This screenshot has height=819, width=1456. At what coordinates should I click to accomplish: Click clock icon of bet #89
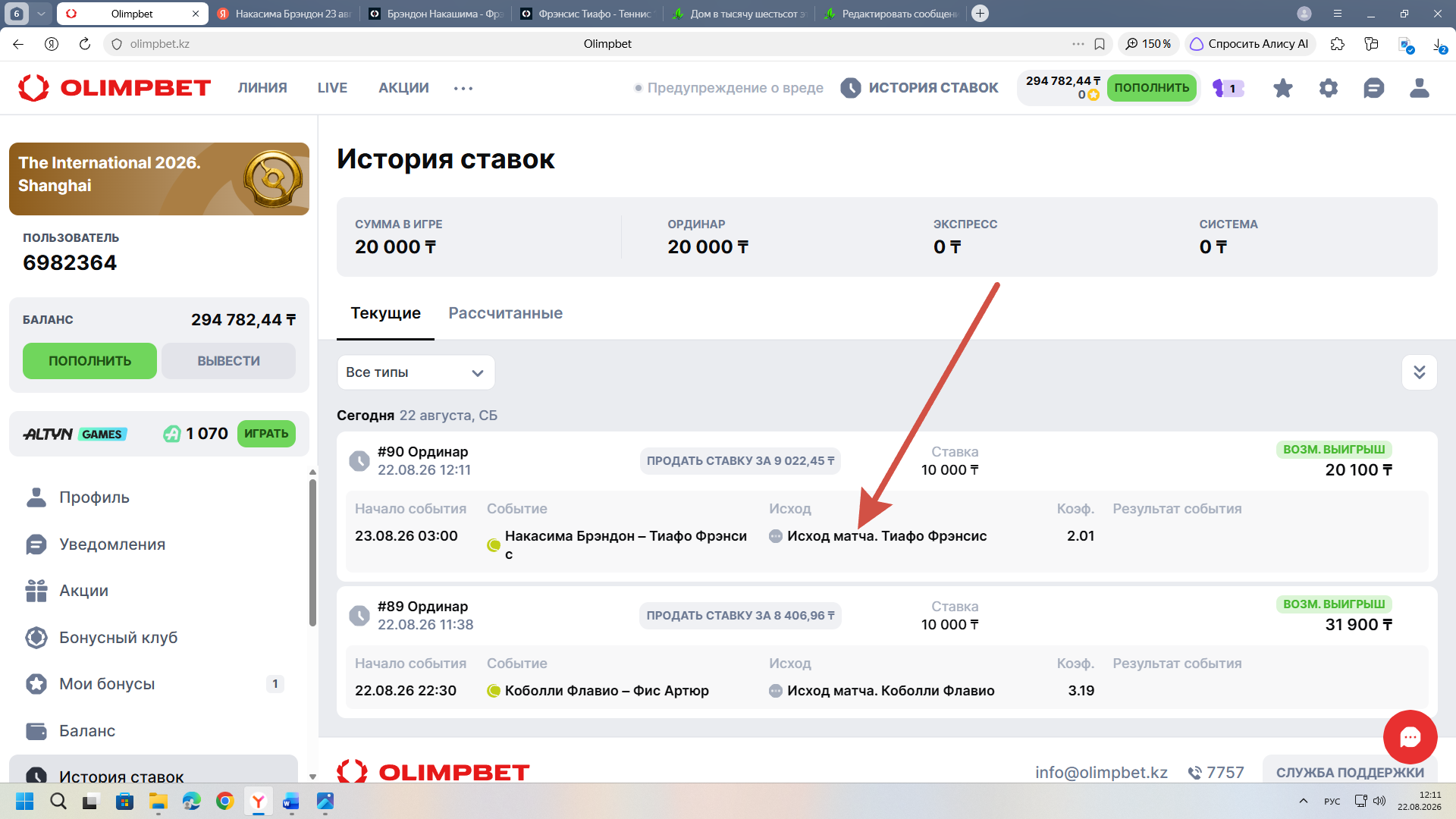[359, 616]
